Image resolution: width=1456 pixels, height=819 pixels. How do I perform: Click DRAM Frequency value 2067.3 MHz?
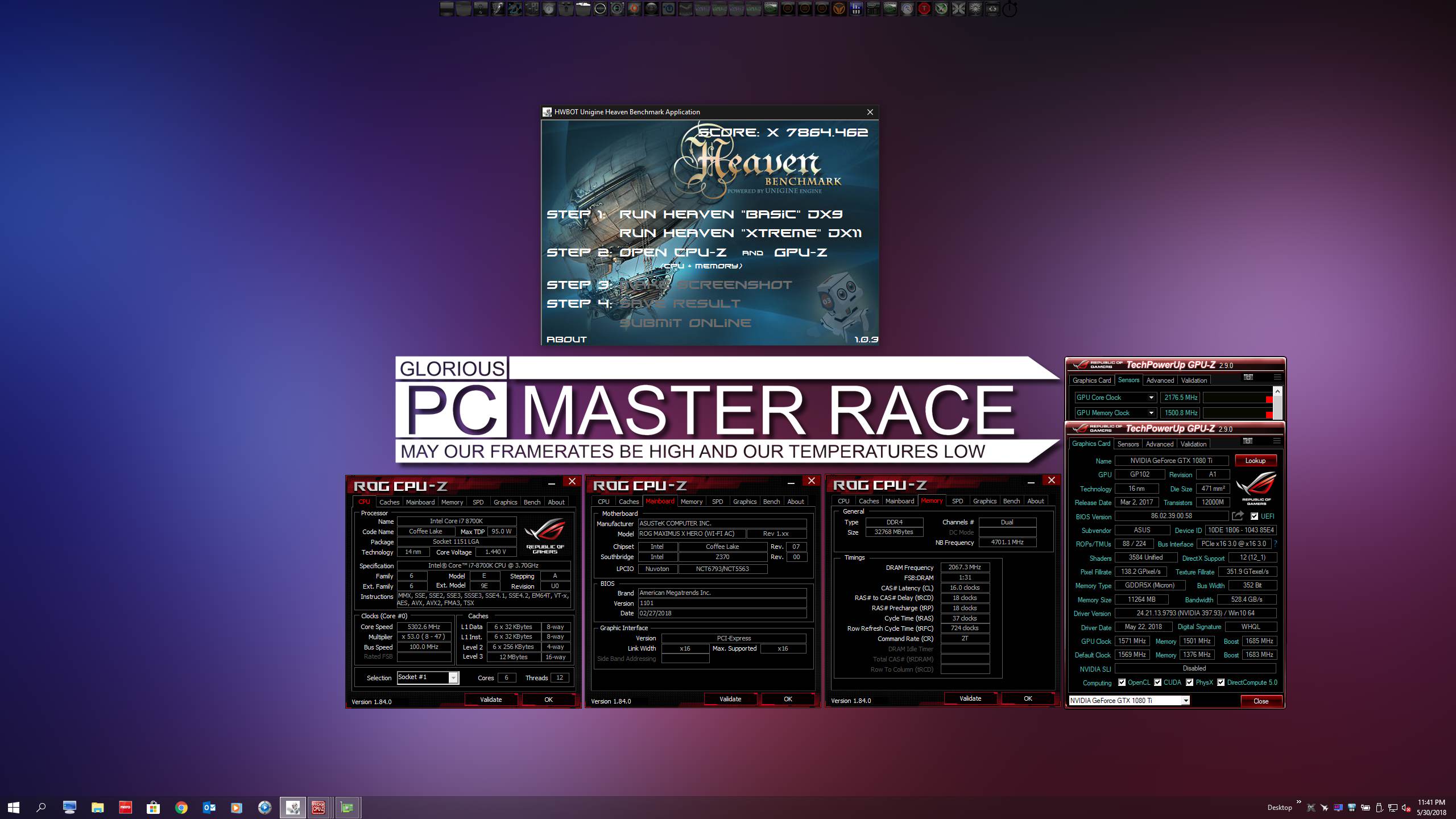pos(965,568)
